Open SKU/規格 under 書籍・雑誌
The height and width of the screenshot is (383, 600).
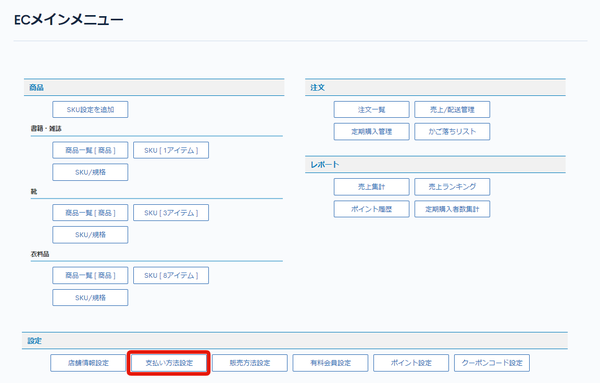pyautogui.click(x=90, y=172)
